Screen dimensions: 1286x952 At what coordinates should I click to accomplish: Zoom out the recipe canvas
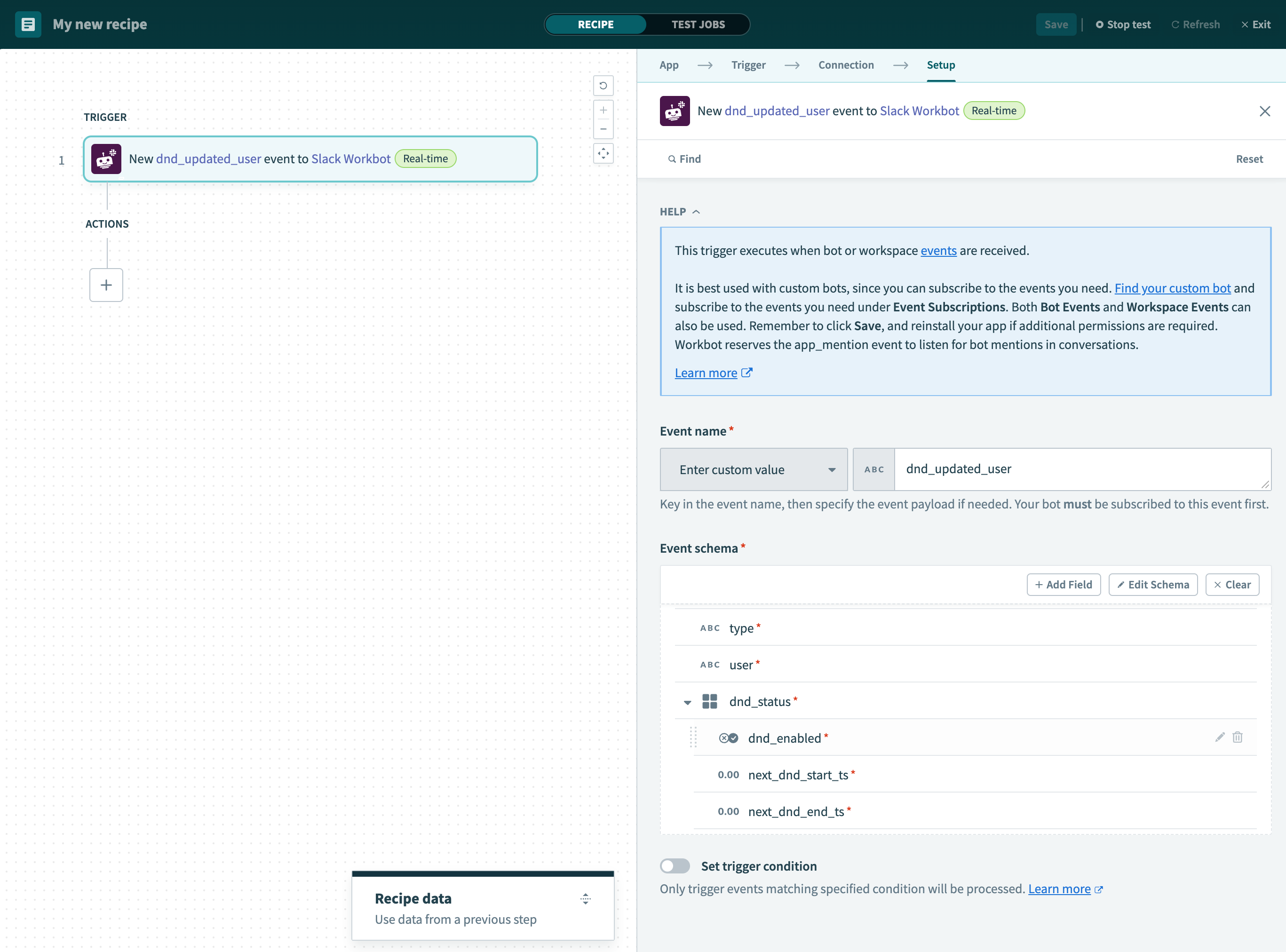click(x=603, y=129)
